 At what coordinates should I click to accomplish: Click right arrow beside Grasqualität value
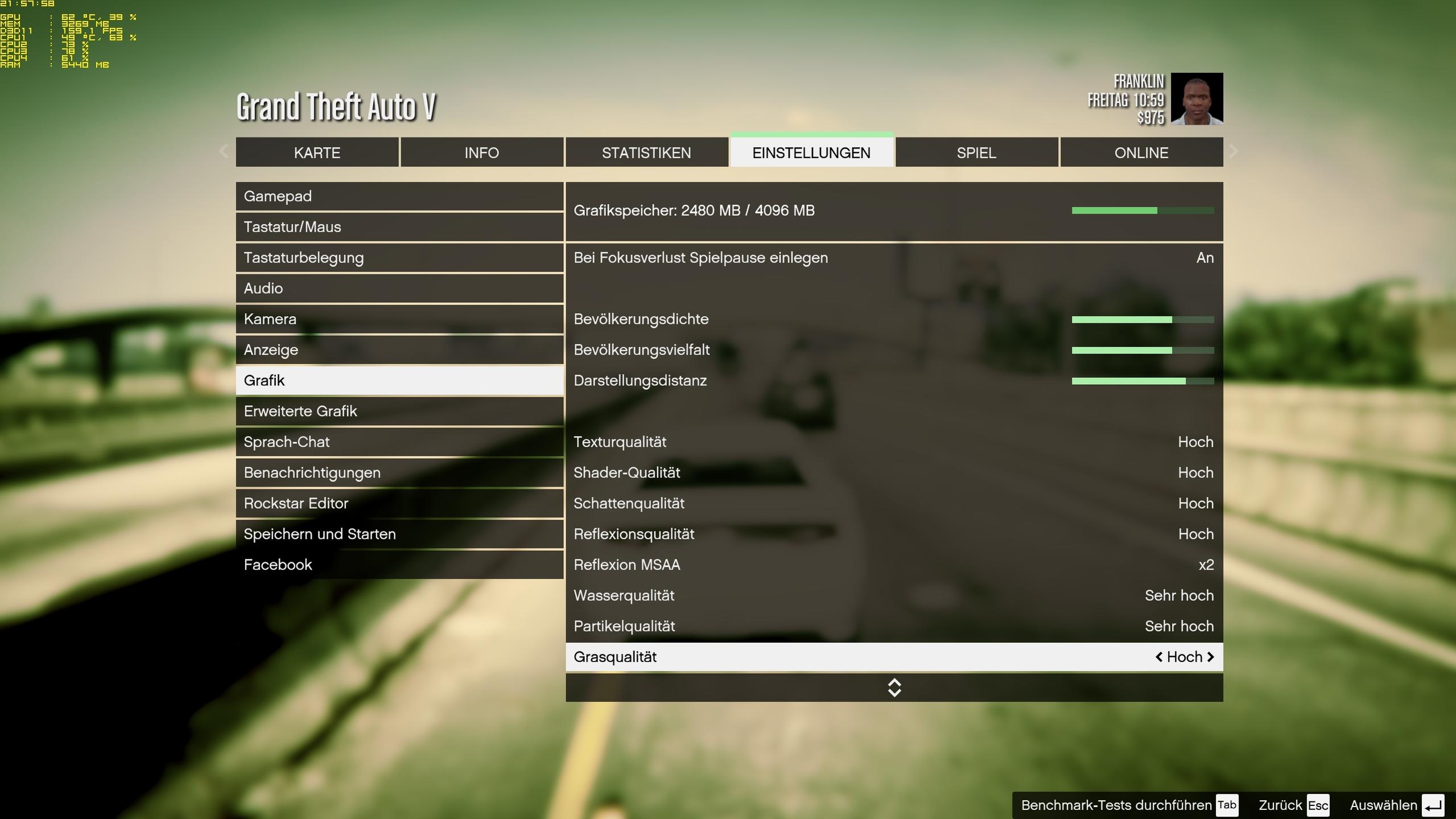point(1210,657)
